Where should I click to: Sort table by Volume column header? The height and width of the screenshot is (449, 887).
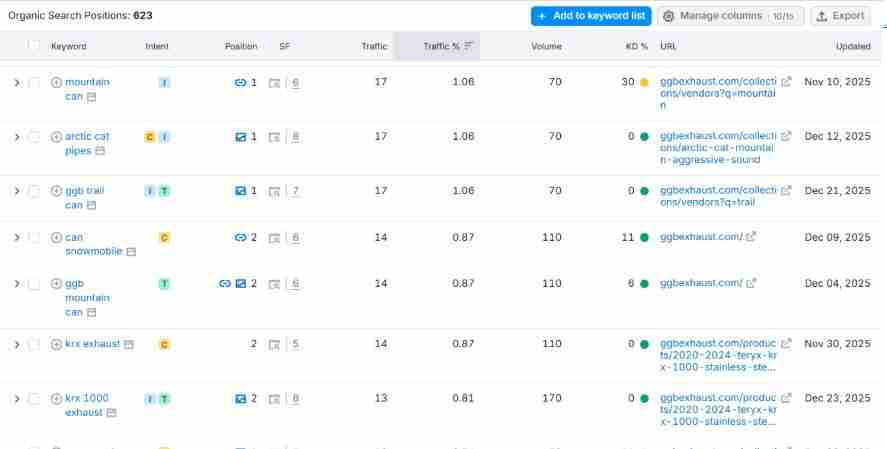click(x=546, y=46)
